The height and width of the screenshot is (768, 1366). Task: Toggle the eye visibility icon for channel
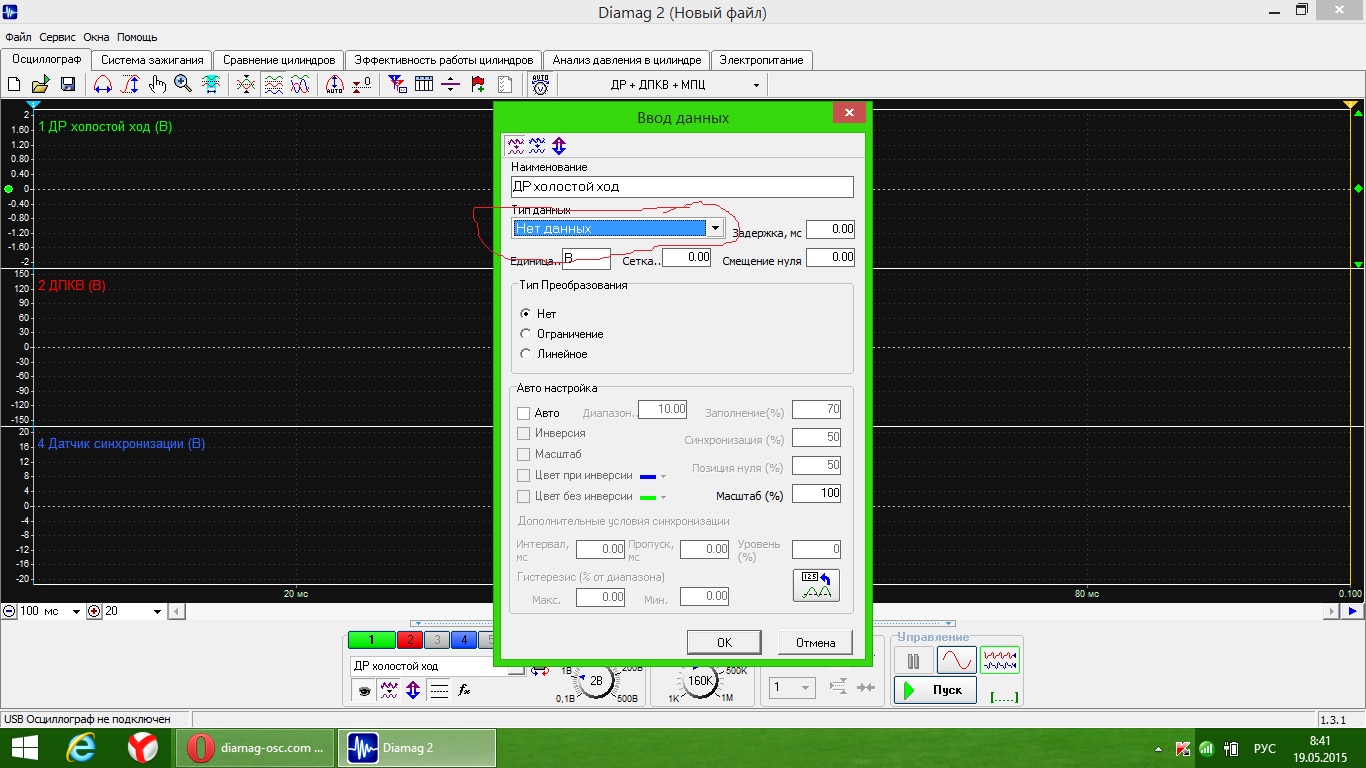coord(364,689)
